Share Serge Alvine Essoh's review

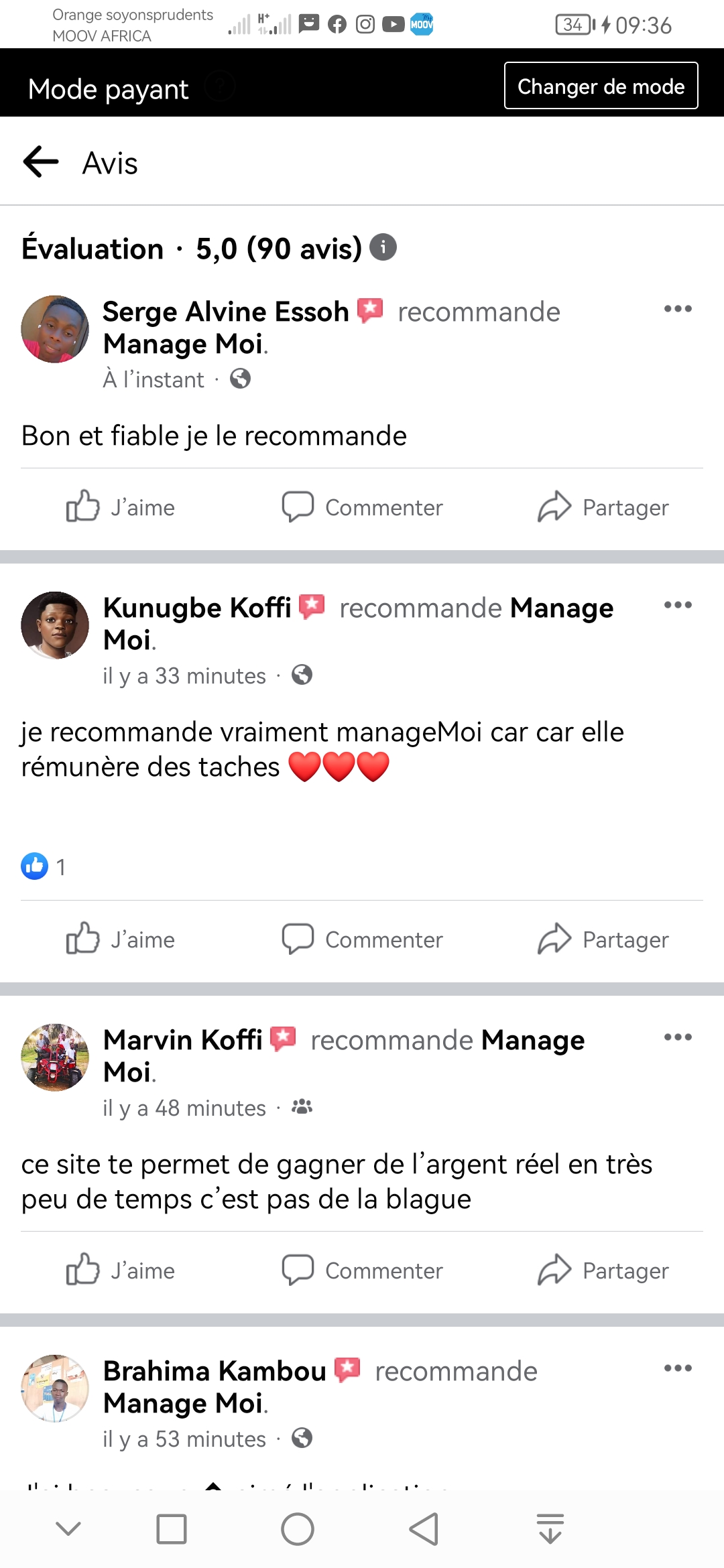tap(603, 507)
